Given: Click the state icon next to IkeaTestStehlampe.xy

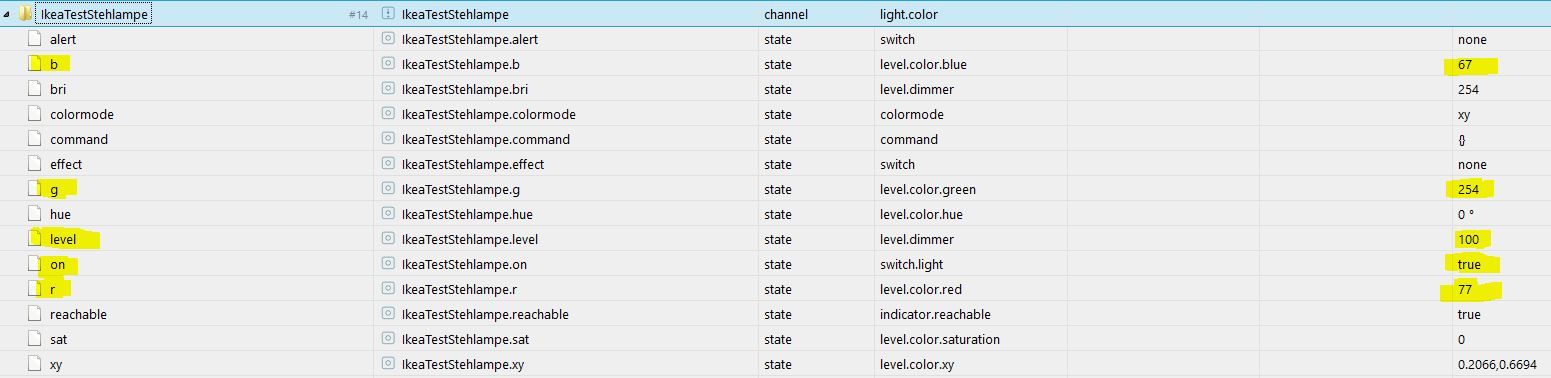Looking at the screenshot, I should click(389, 364).
